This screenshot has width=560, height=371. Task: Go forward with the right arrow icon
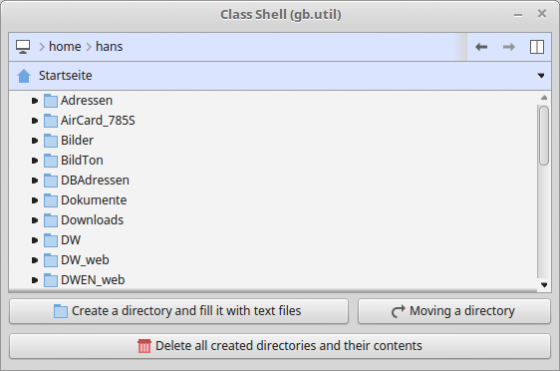click(509, 47)
